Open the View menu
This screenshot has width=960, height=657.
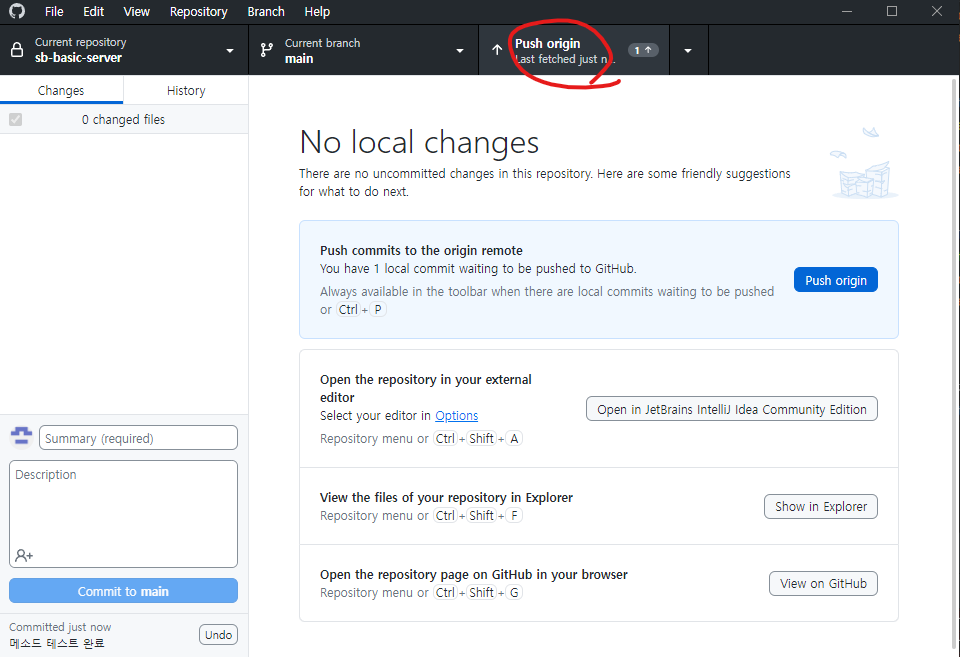pos(137,12)
